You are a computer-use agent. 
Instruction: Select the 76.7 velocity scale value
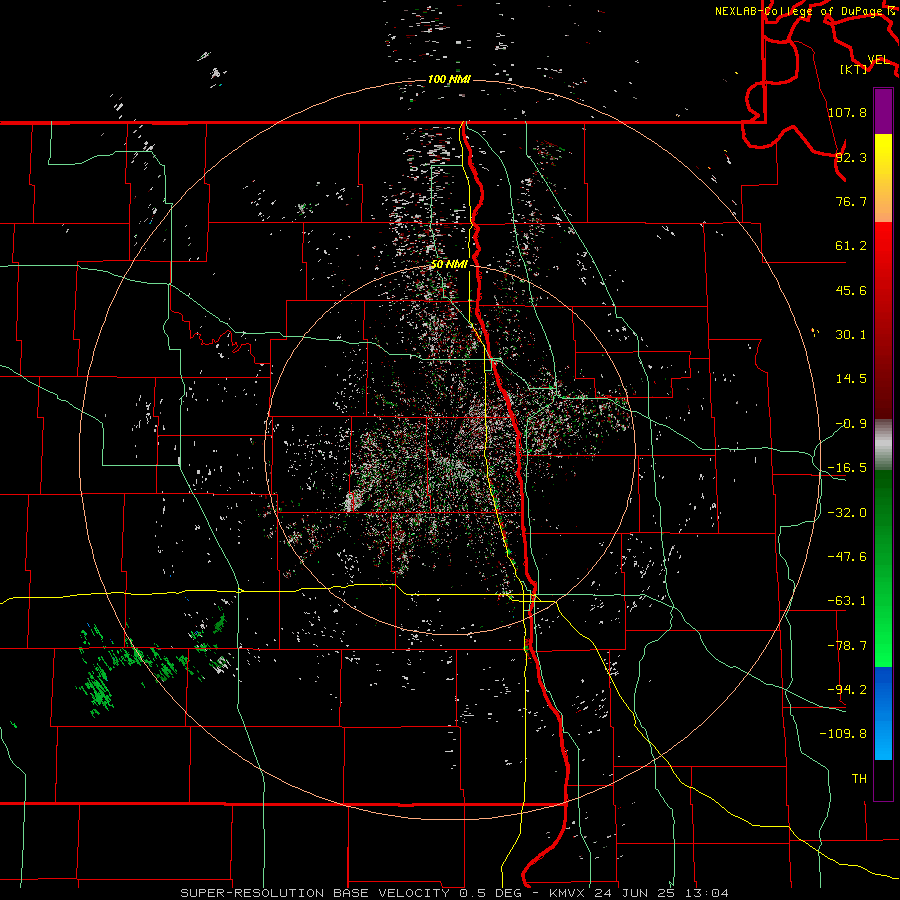[x=851, y=201]
